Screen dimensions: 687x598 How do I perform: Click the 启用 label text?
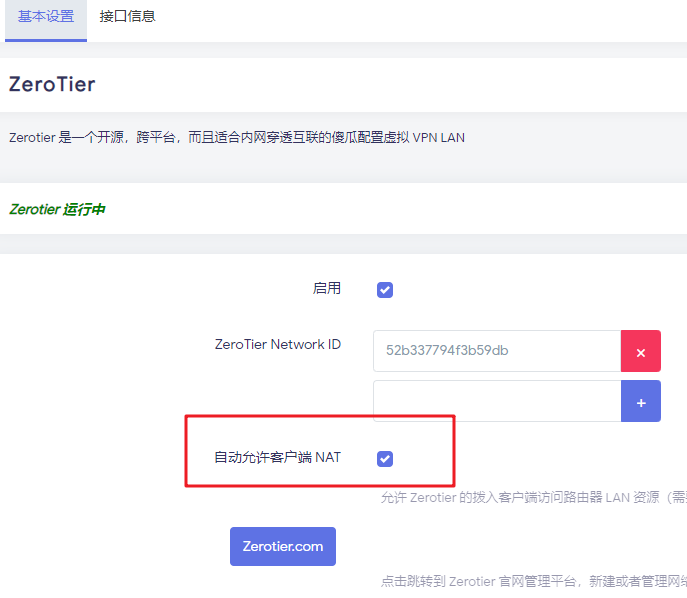coord(327,288)
